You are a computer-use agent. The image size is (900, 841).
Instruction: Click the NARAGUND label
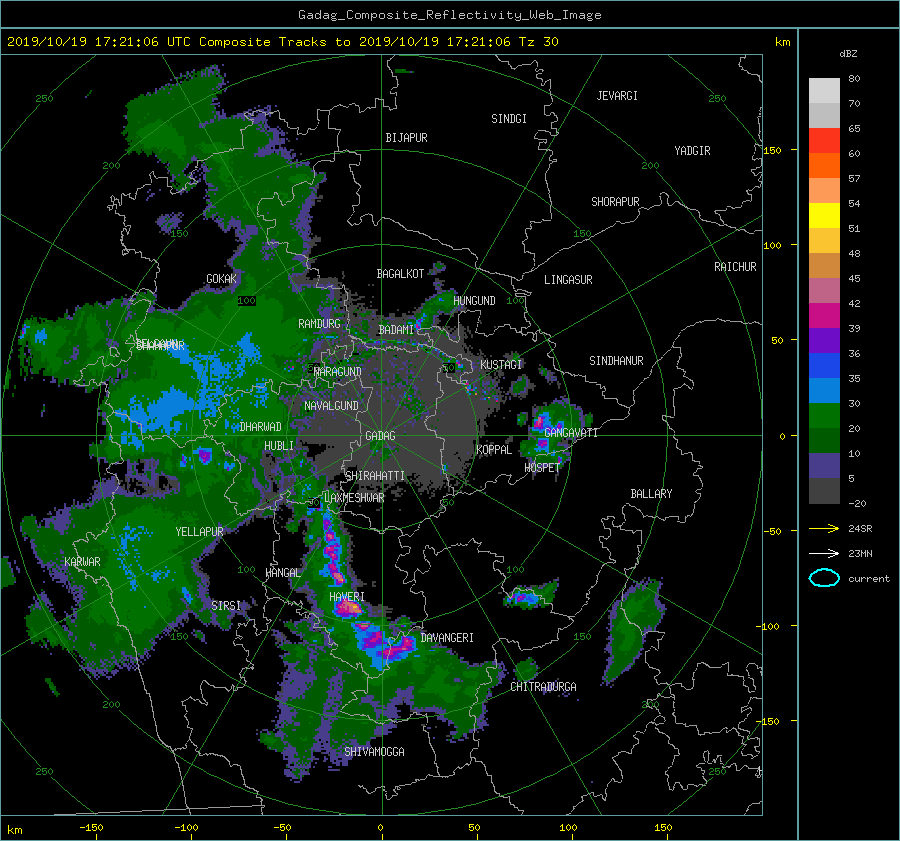point(338,372)
